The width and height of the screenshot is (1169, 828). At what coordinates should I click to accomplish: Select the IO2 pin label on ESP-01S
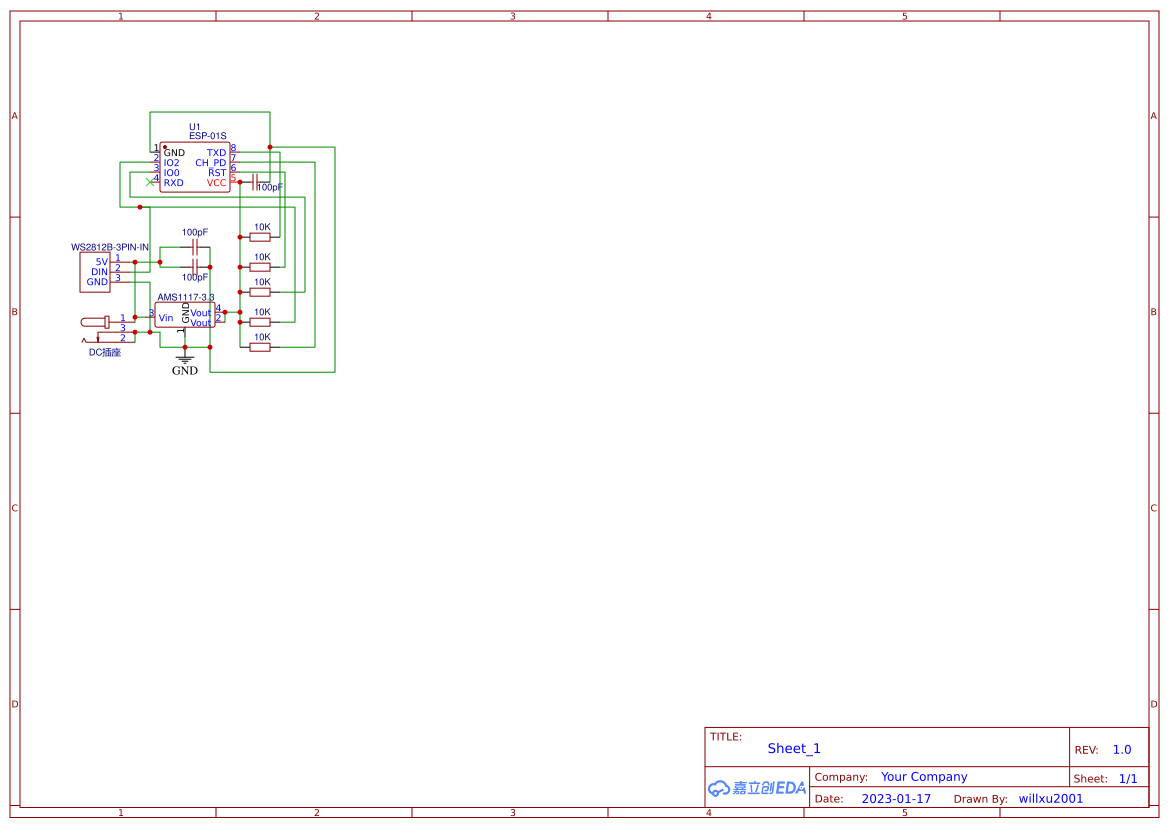171,162
